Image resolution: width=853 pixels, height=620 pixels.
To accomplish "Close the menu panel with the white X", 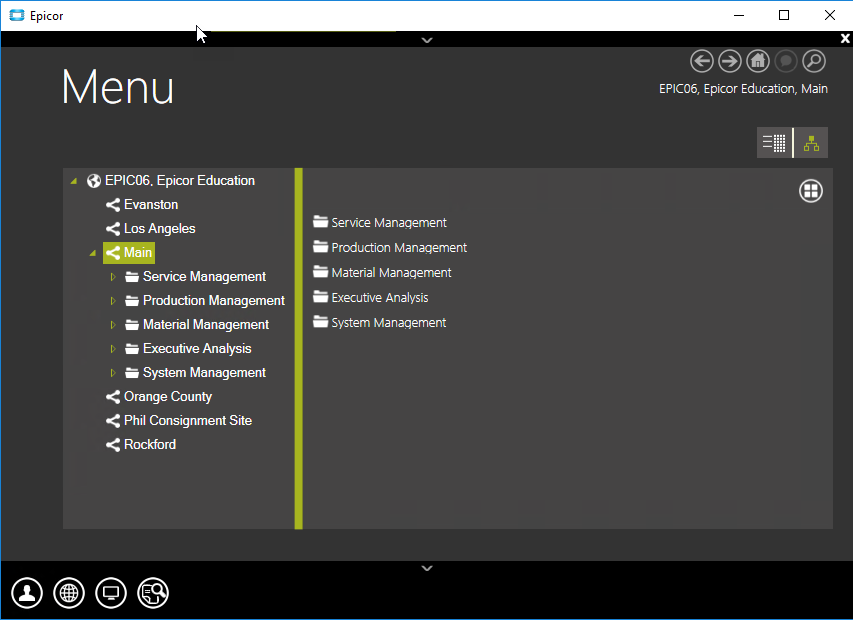I will 845,39.
